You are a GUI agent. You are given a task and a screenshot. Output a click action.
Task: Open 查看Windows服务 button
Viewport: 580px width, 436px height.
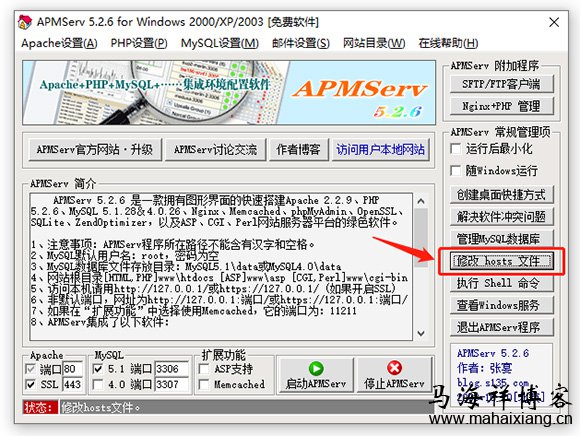click(x=502, y=305)
